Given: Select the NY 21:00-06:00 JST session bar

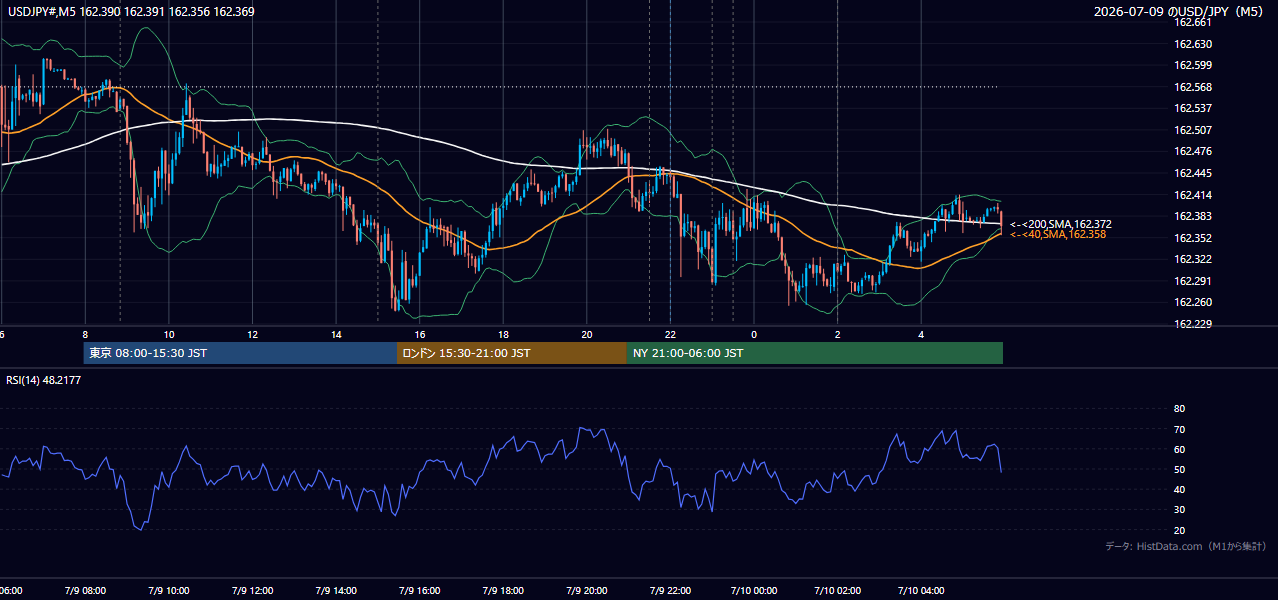Looking at the screenshot, I should point(815,353).
